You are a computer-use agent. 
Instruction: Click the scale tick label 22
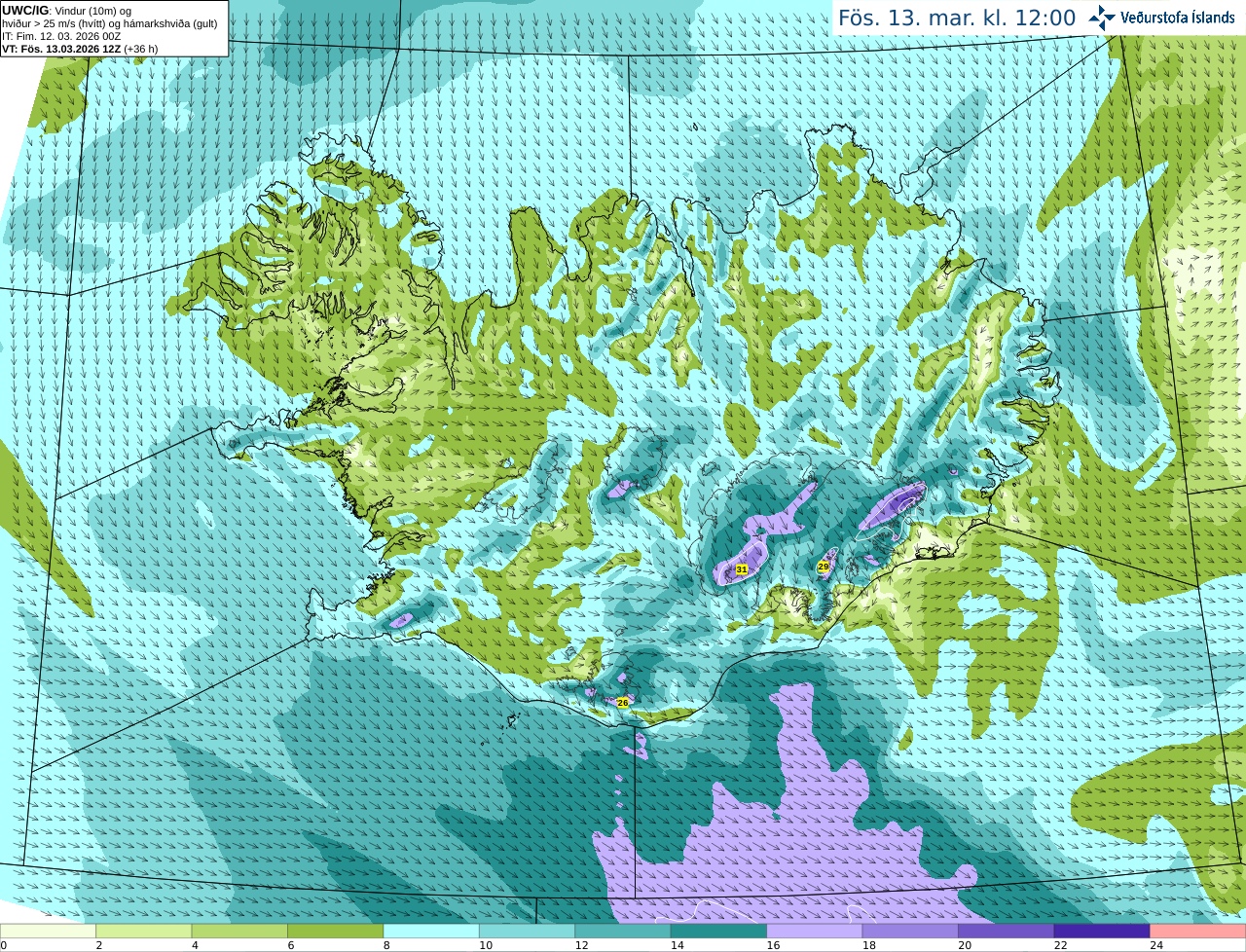click(x=1061, y=945)
